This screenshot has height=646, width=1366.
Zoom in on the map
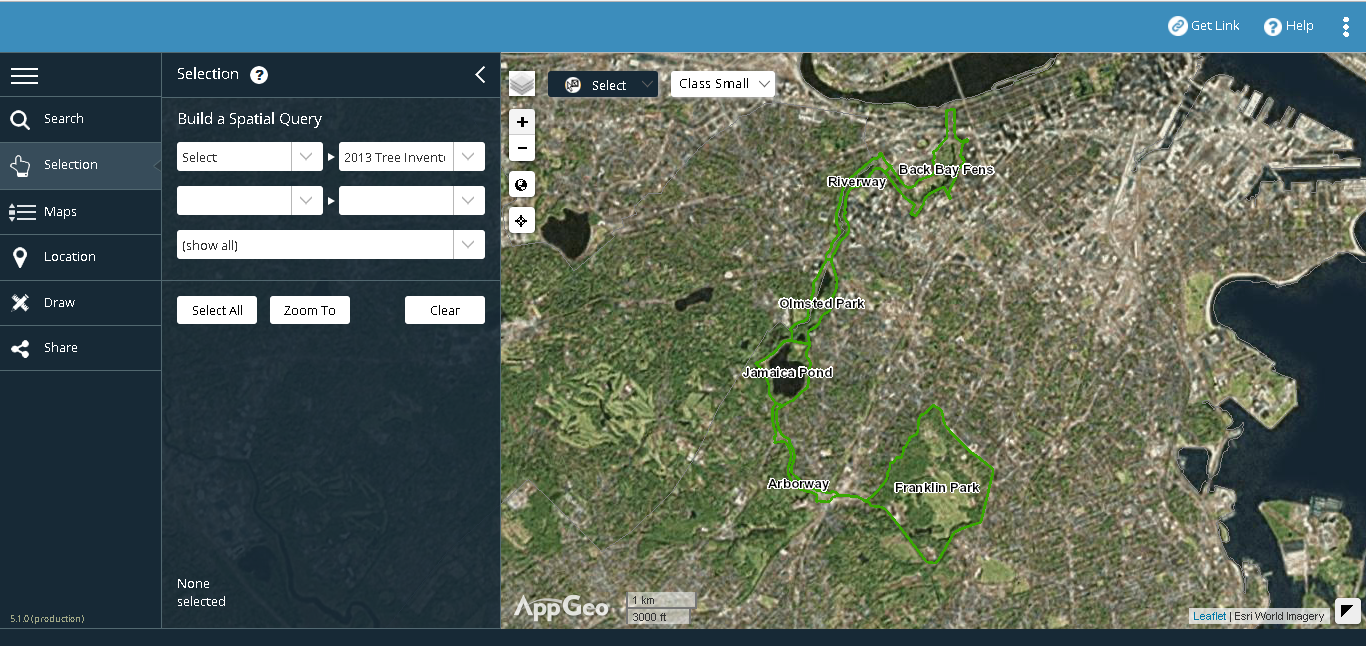click(522, 122)
